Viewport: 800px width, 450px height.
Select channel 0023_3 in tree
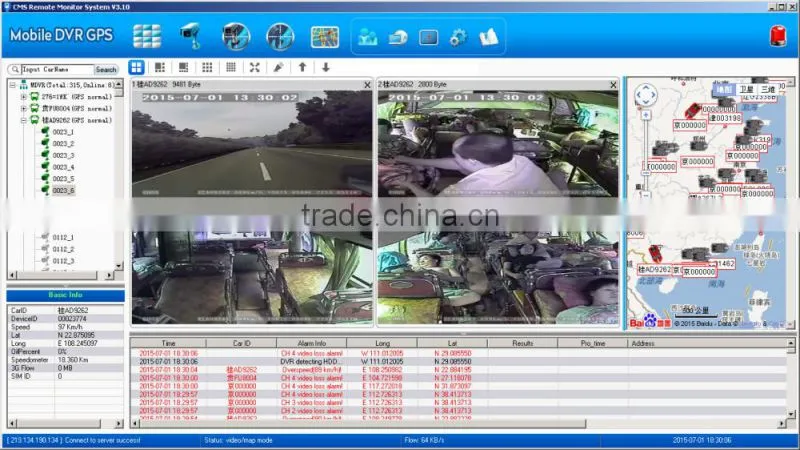63,156
